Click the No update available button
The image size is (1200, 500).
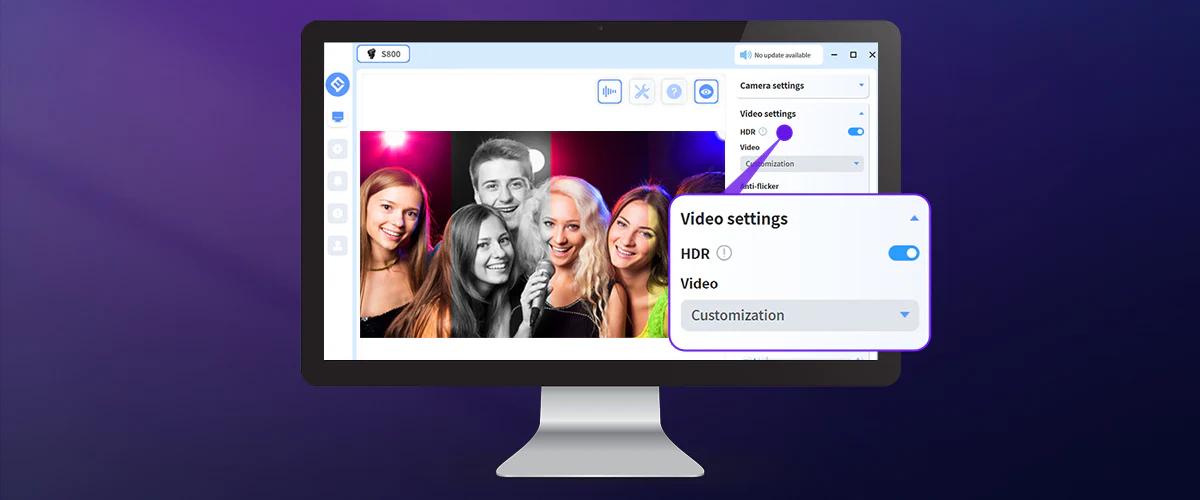pyautogui.click(x=780, y=55)
